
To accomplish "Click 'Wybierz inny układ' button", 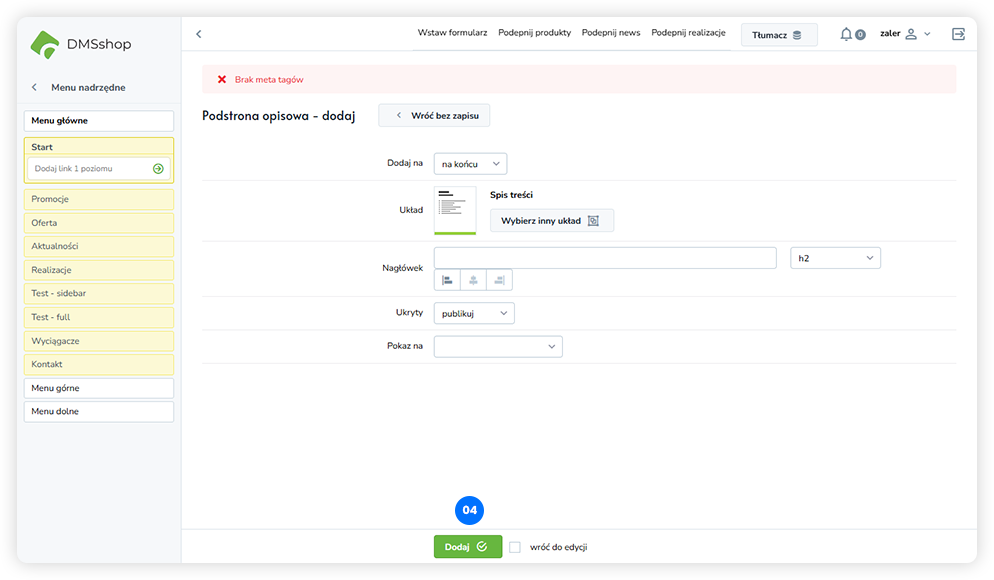I will pos(551,221).
